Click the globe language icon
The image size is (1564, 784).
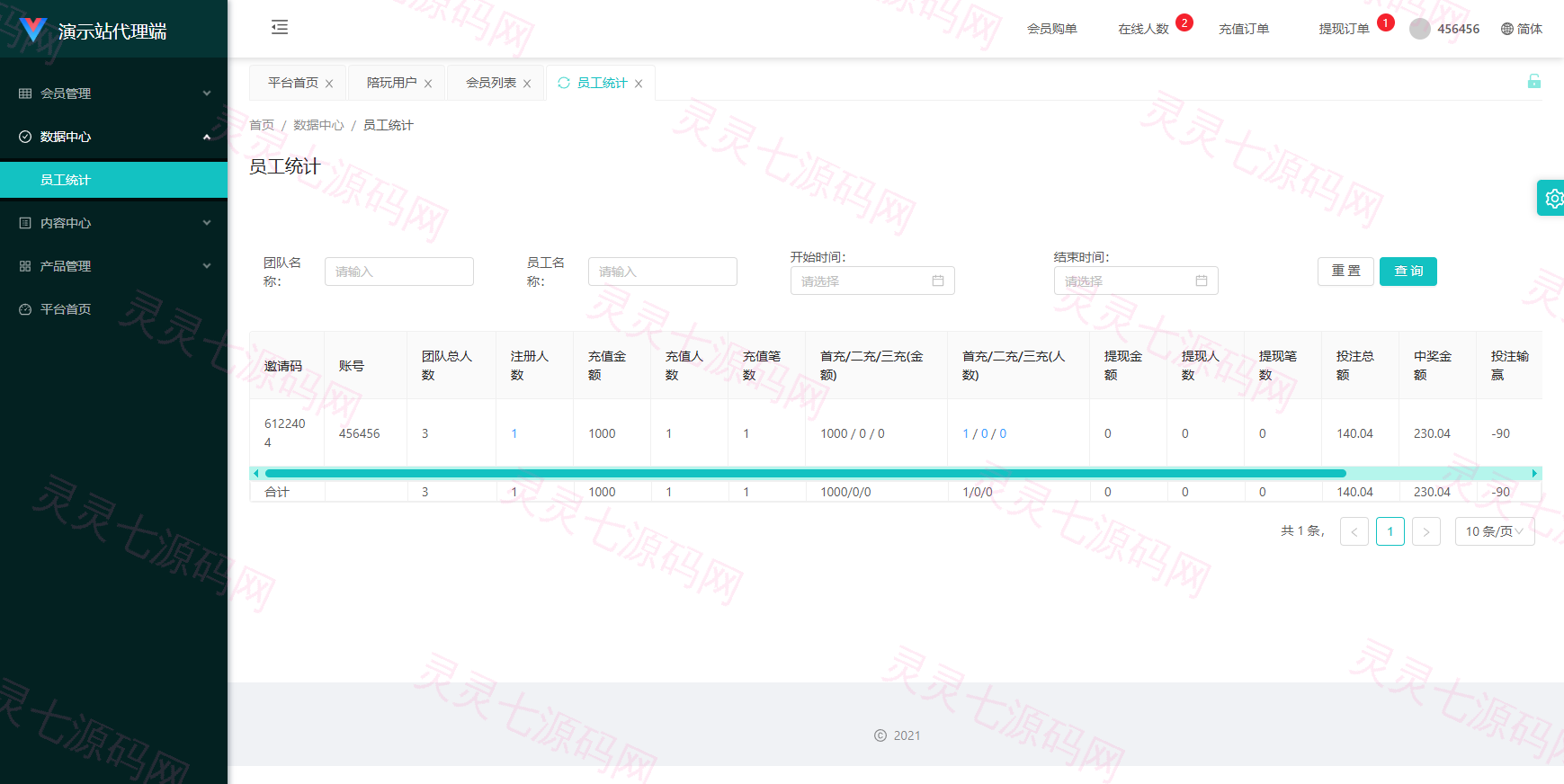[1507, 29]
